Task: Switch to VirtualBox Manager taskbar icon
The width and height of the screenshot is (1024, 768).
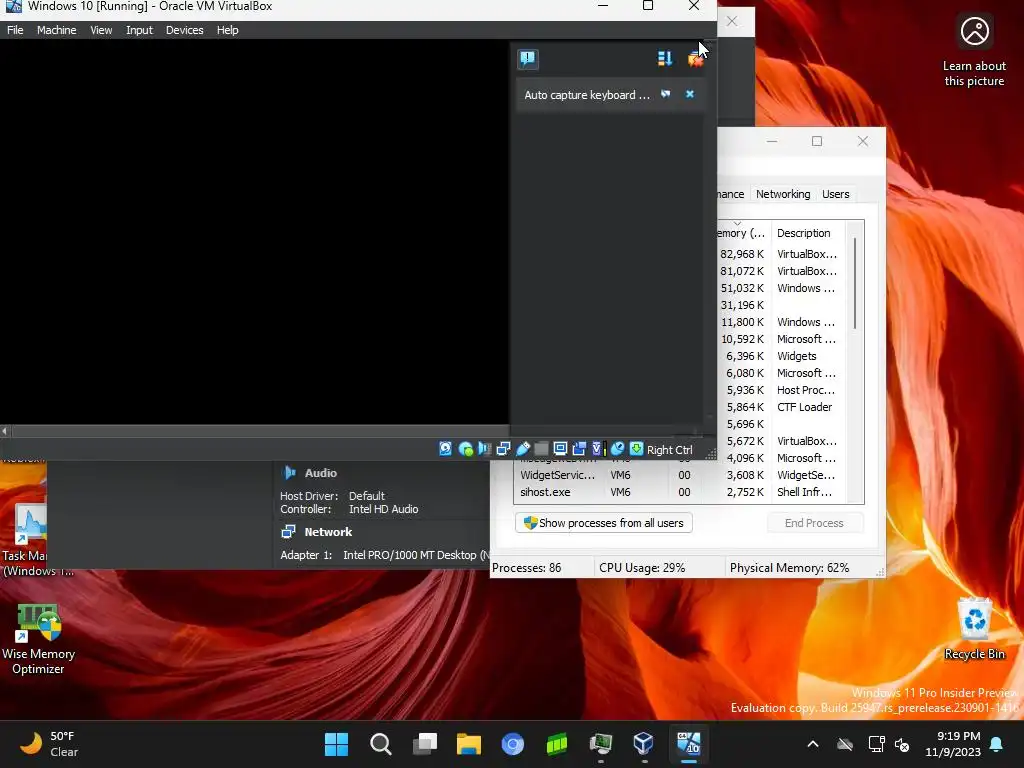Action: pyautogui.click(x=644, y=744)
